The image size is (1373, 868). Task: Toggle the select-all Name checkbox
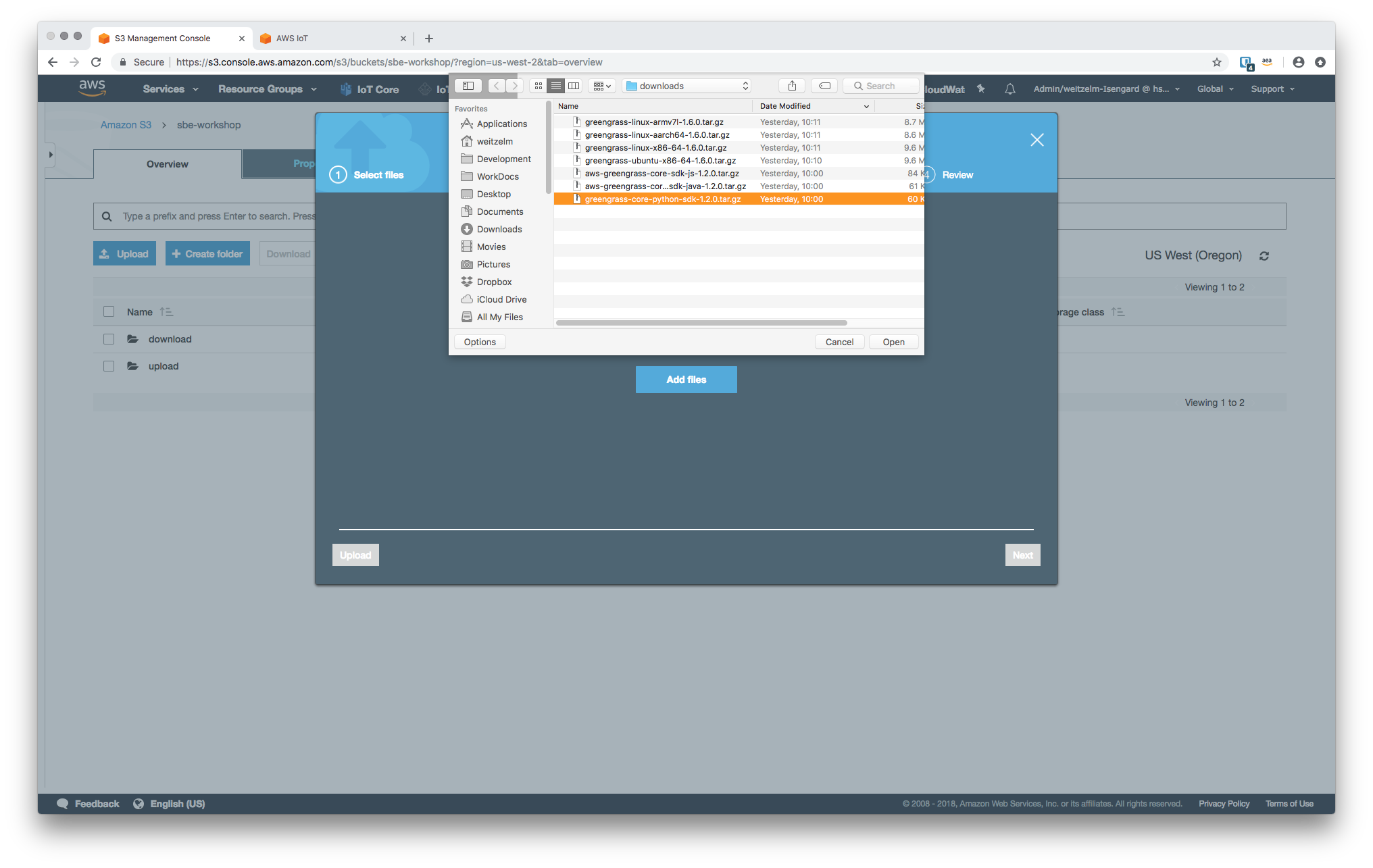(x=109, y=311)
